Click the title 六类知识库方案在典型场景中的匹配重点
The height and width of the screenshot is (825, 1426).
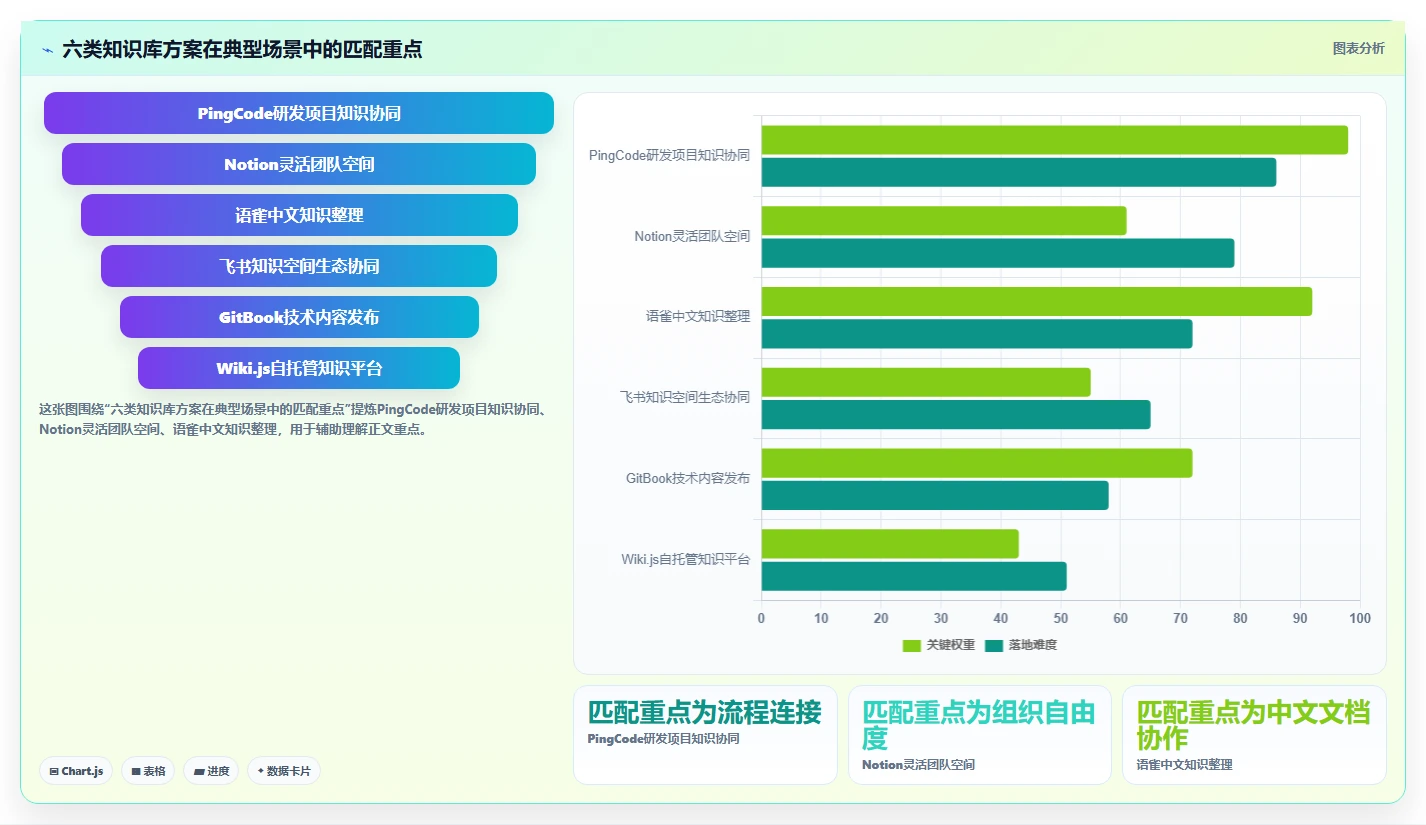242,49
